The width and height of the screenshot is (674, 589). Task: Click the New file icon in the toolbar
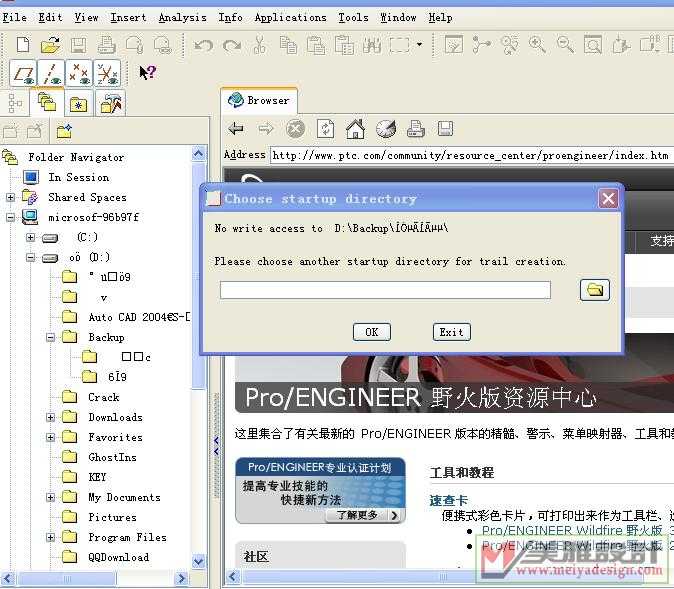click(23, 45)
